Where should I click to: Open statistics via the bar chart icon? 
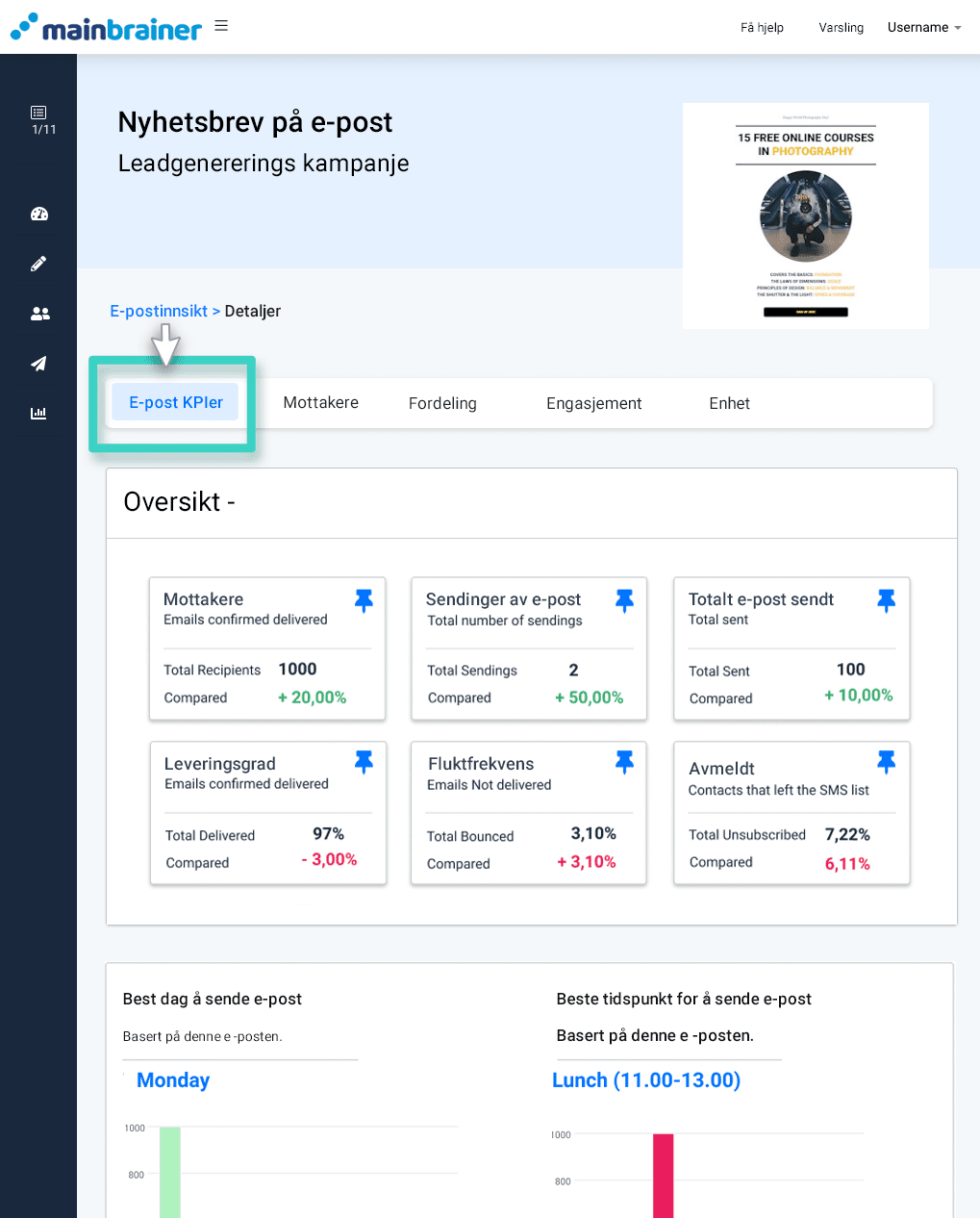coord(38,413)
